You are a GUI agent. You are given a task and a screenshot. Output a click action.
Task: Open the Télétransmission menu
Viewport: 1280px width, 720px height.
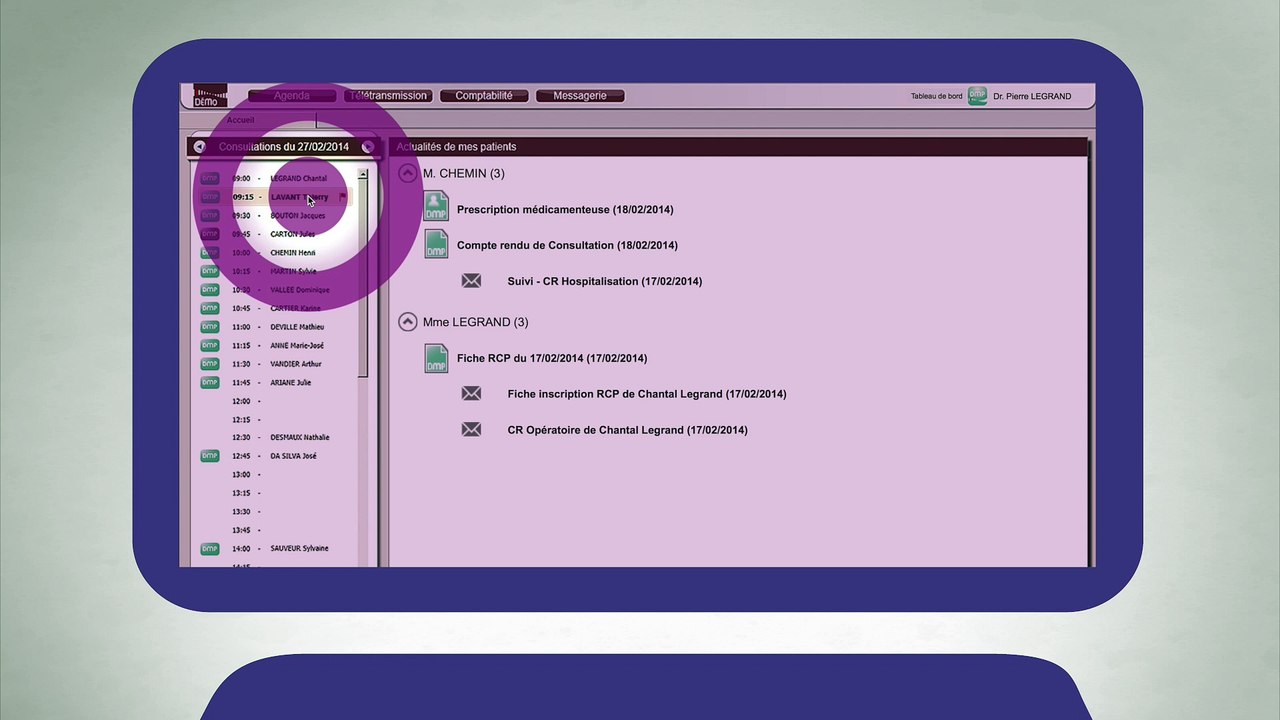[x=389, y=96]
